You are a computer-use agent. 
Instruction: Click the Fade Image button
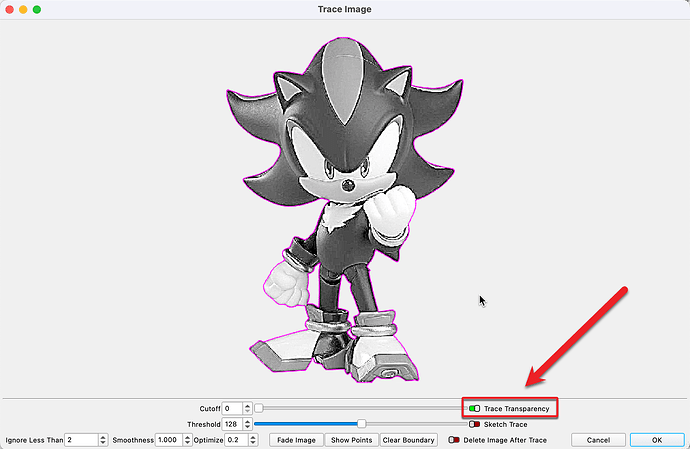296,440
